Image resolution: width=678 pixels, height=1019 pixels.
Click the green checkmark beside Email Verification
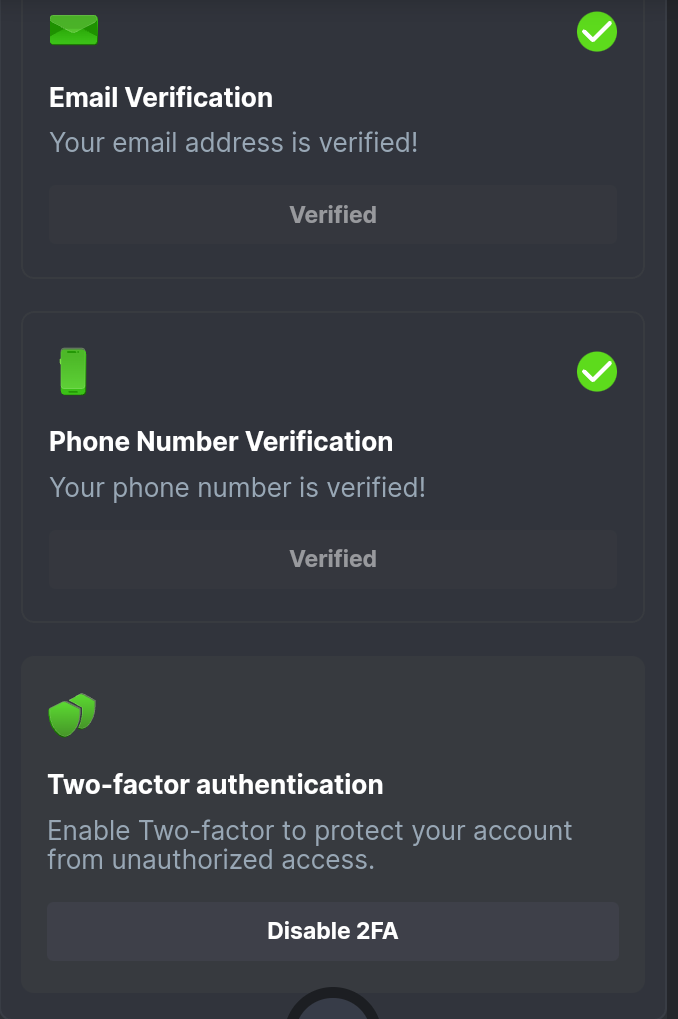point(597,31)
